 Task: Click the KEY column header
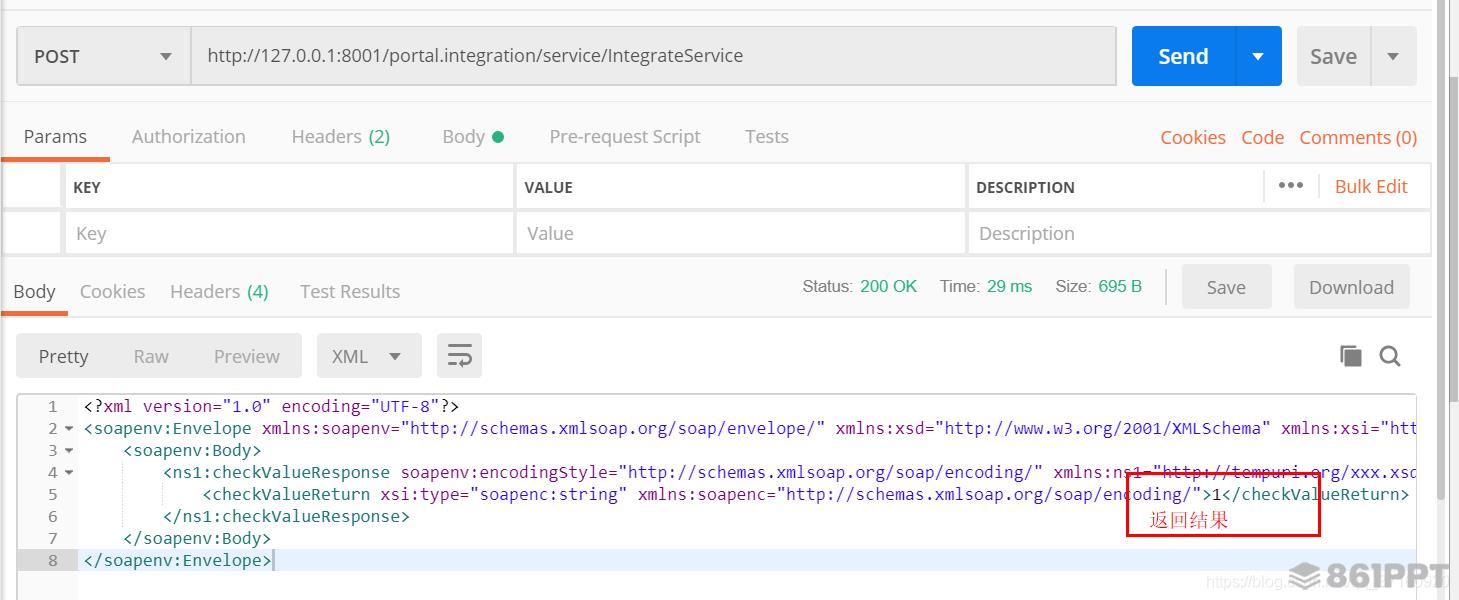pyautogui.click(x=87, y=187)
